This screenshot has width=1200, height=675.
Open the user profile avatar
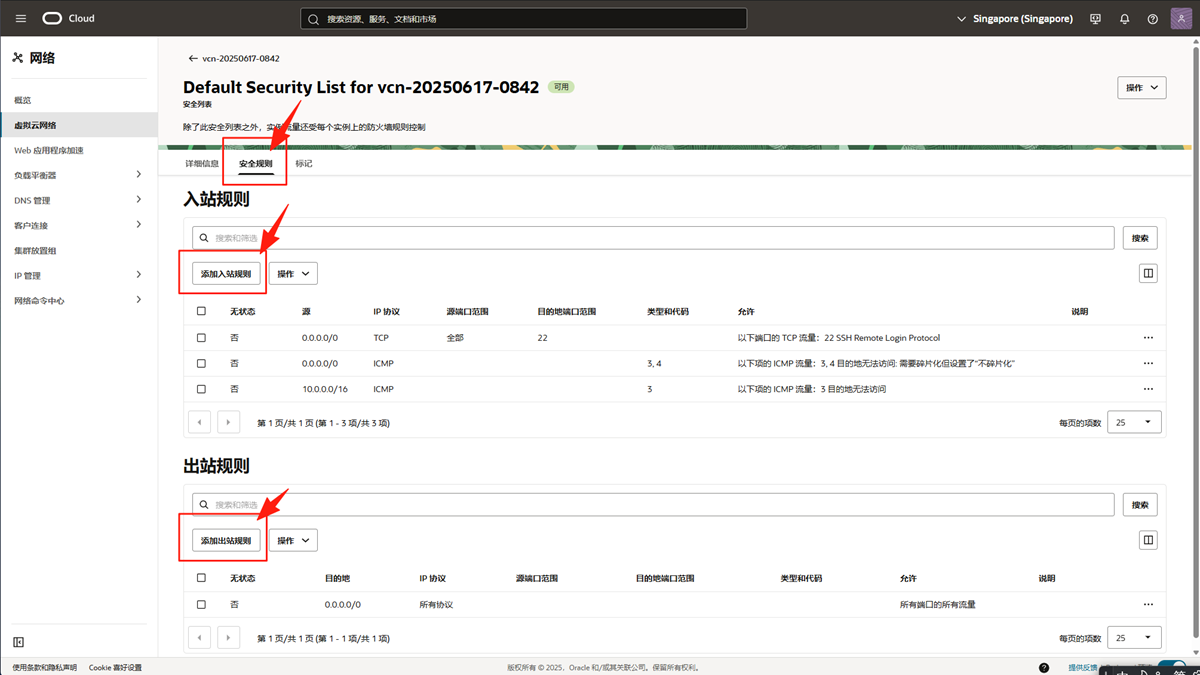(1181, 19)
